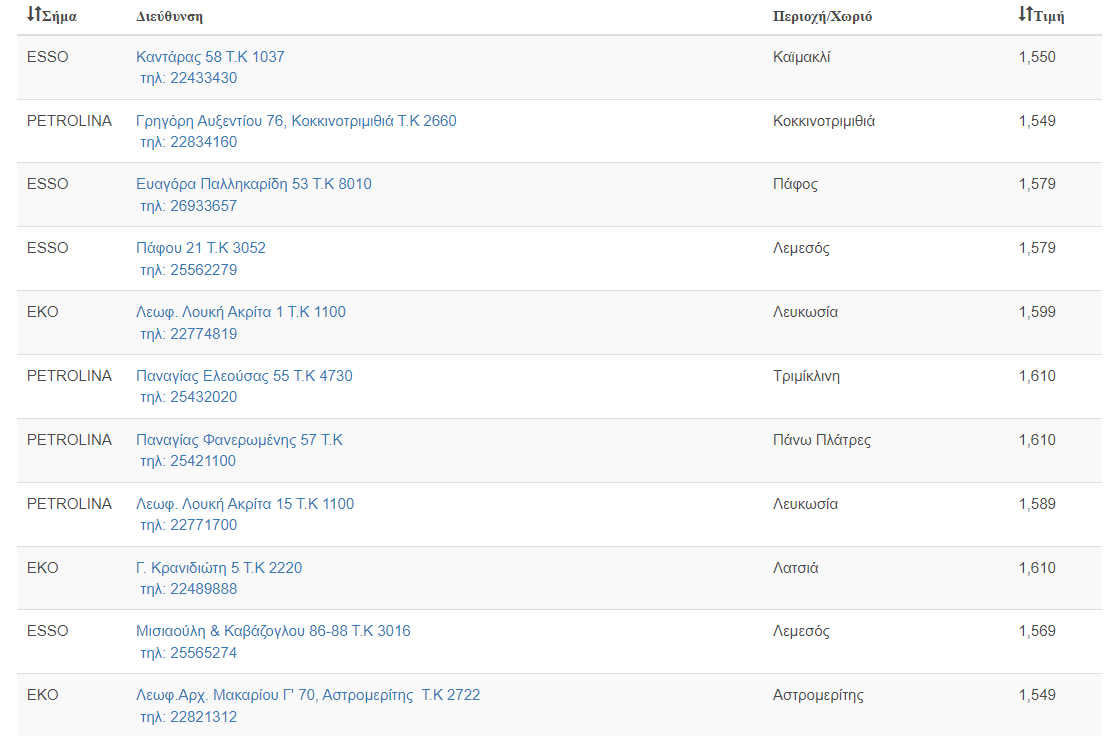Viewport: 1116px width, 736px height.
Task: Click the Τριμίκλινη area cell
Action: [x=806, y=376]
